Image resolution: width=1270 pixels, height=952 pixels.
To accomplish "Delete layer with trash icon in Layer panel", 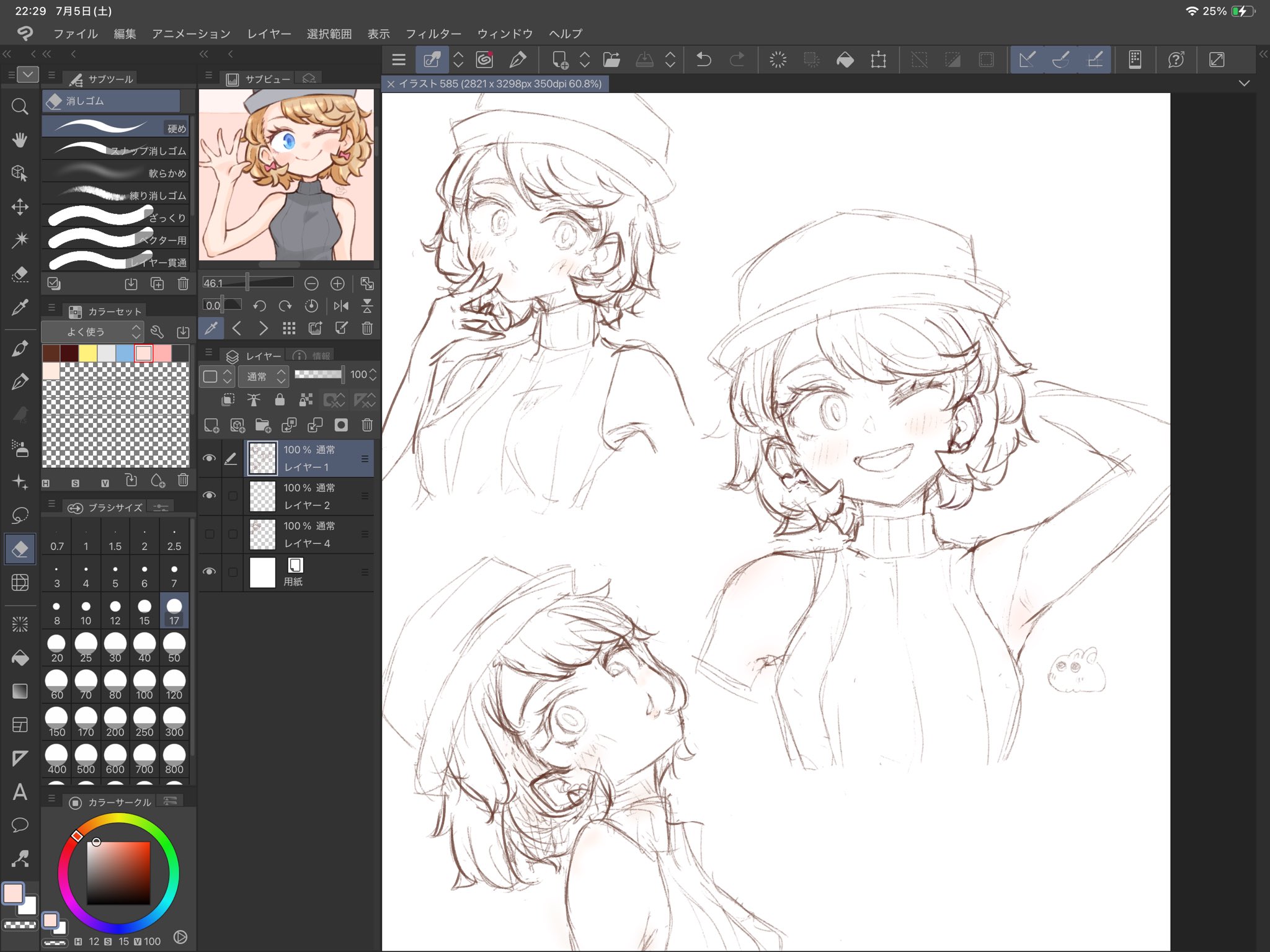I will tap(367, 425).
